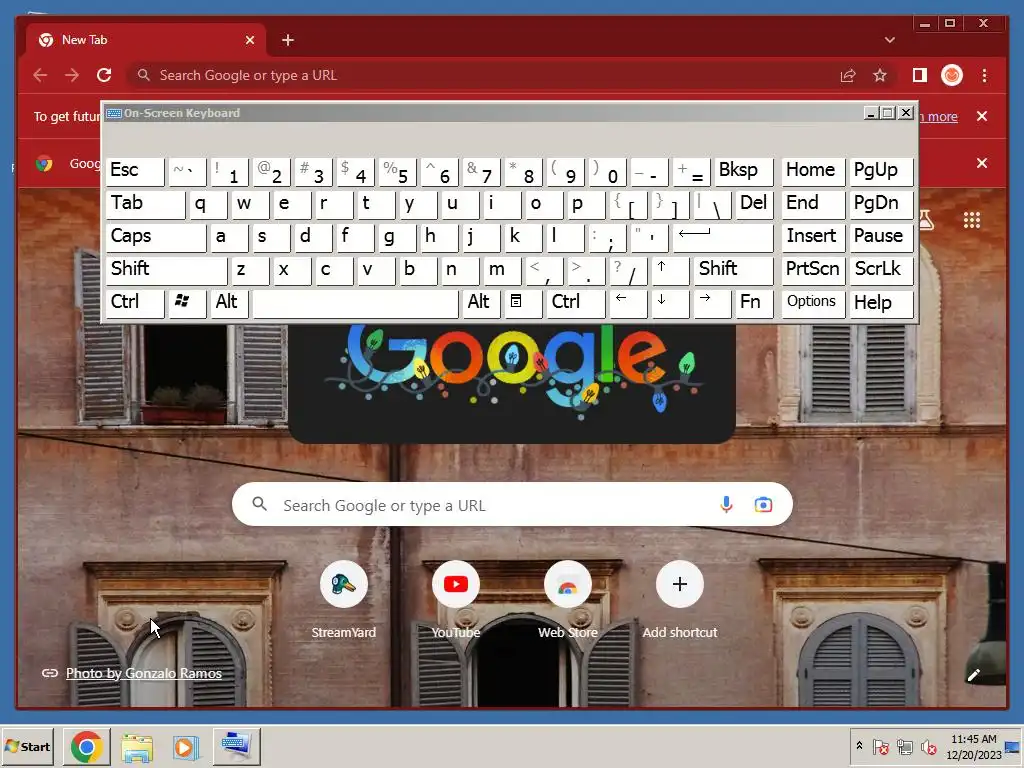
Task: Tap the right arrow key
Action: [712, 302]
